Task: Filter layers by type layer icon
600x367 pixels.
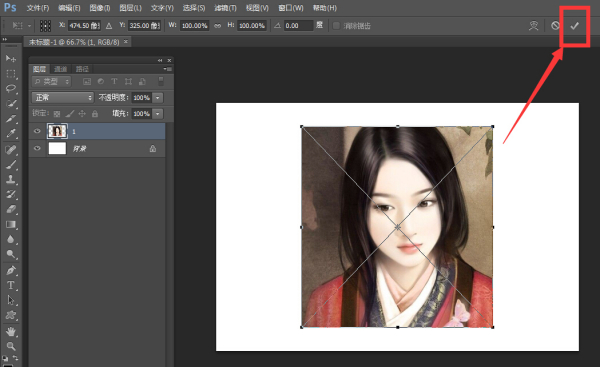Action: [114, 82]
